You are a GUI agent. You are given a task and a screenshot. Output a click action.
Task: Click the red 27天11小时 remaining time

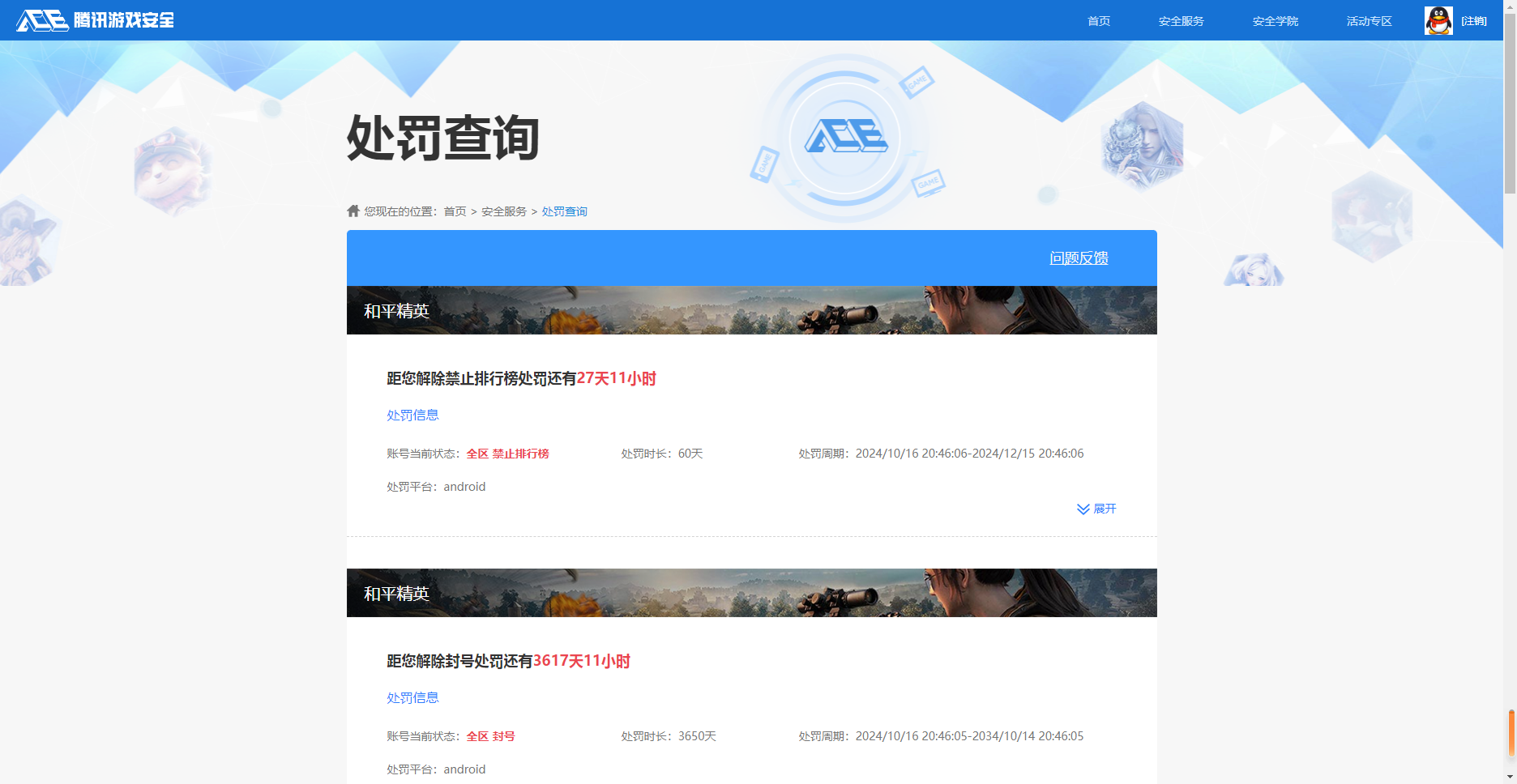(617, 378)
